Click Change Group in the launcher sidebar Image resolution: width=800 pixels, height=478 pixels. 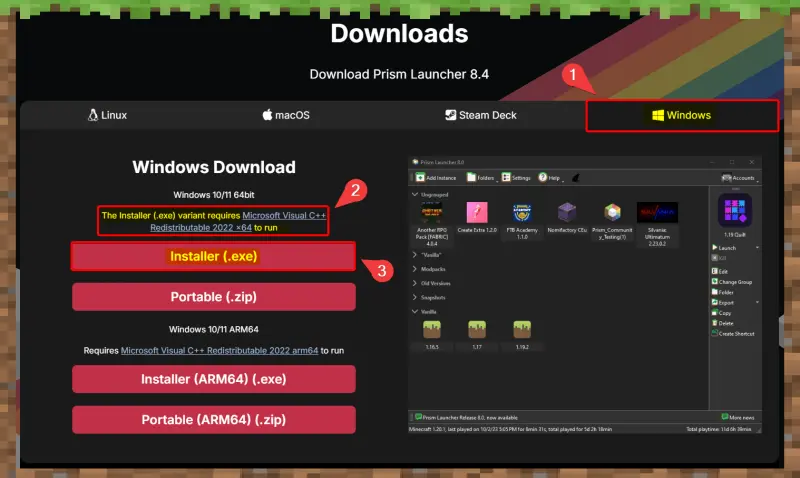click(x=732, y=282)
